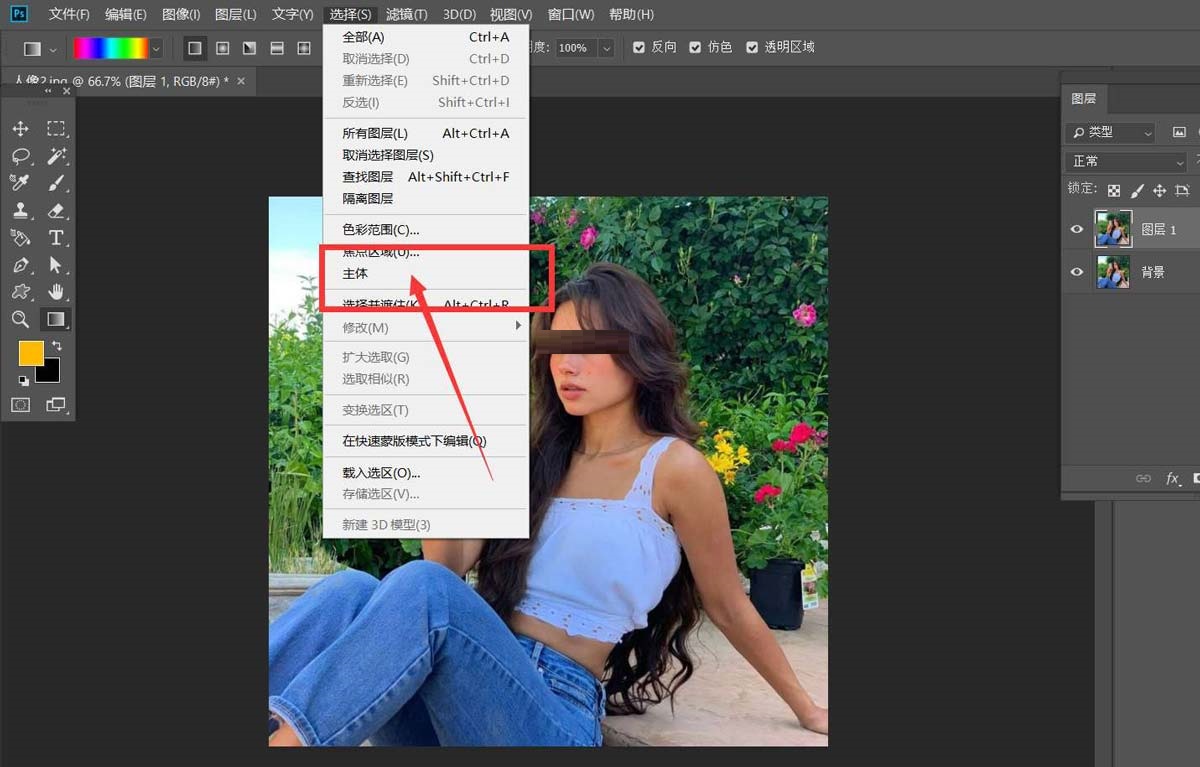Click the foreground color swatch

pyautogui.click(x=32, y=354)
